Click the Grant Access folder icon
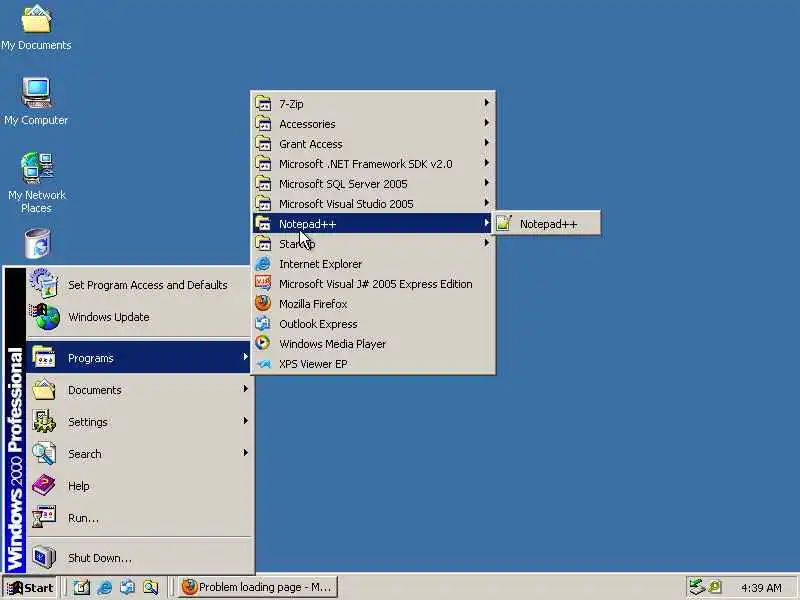This screenshot has width=800, height=600. pos(263,143)
